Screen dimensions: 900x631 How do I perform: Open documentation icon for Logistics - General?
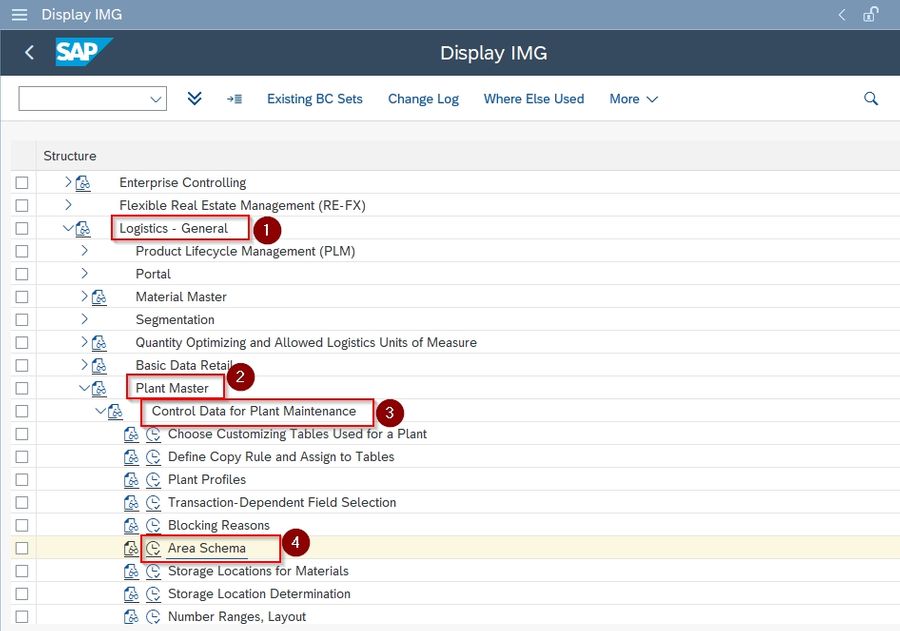(x=83, y=229)
